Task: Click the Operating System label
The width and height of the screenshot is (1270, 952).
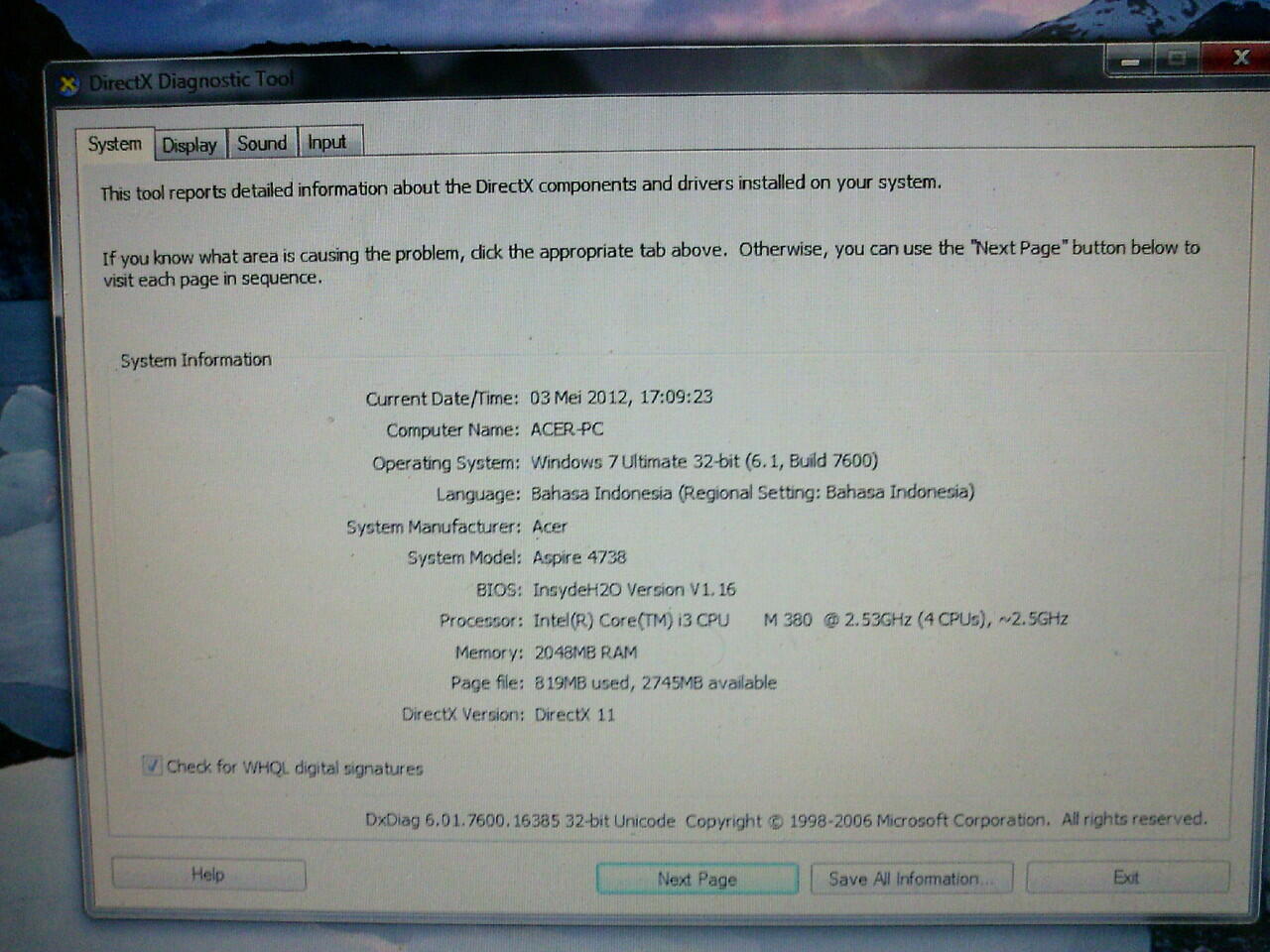Action: [445, 462]
